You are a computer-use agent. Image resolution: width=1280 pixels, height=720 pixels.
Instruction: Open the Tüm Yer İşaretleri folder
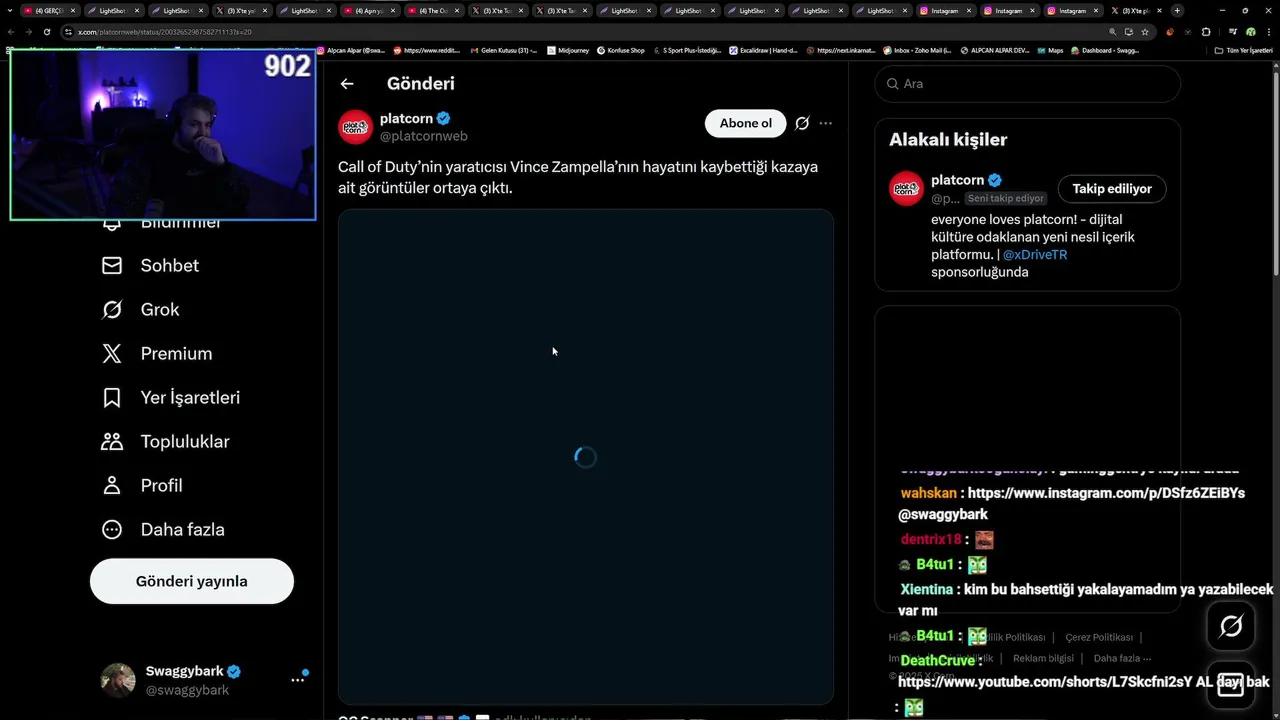pyautogui.click(x=1244, y=50)
